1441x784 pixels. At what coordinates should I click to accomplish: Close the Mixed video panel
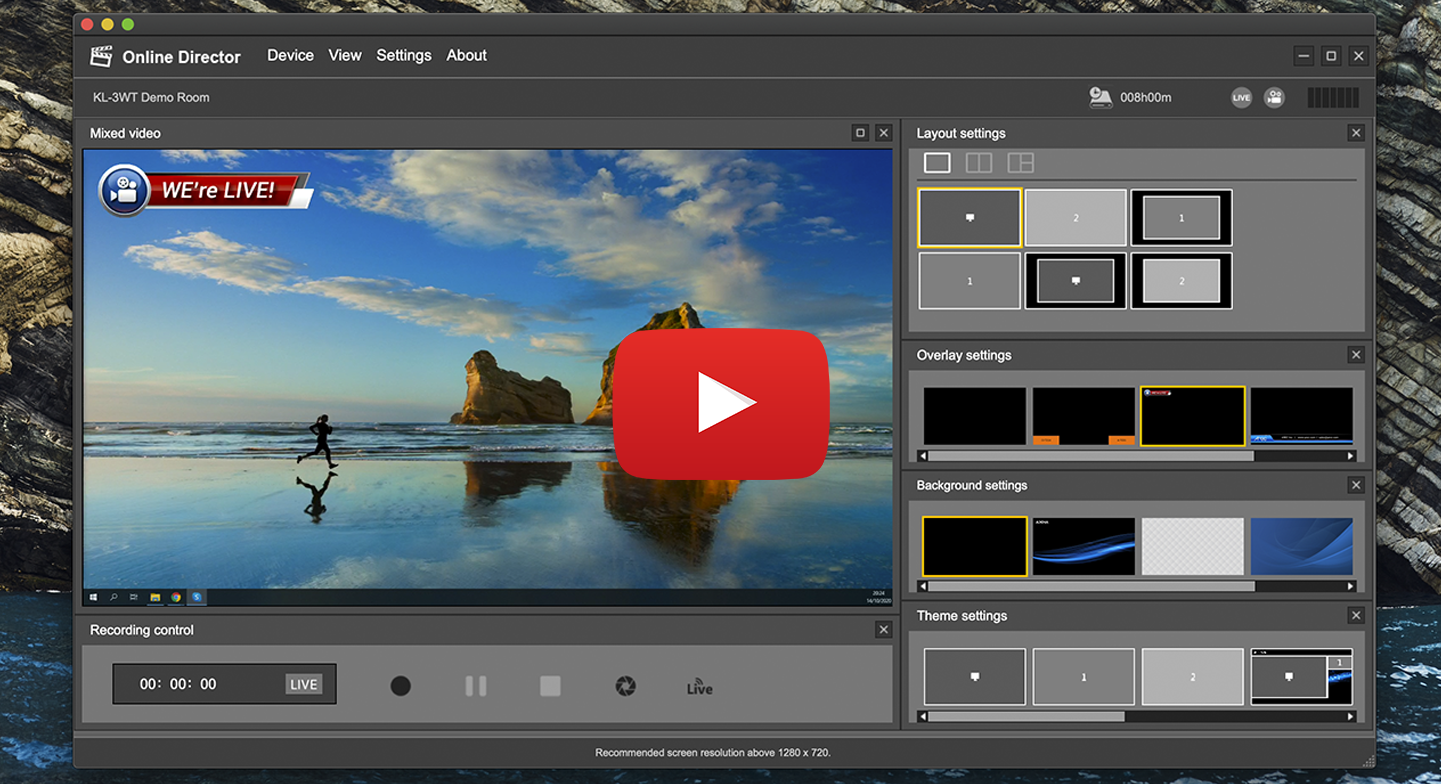tap(883, 133)
